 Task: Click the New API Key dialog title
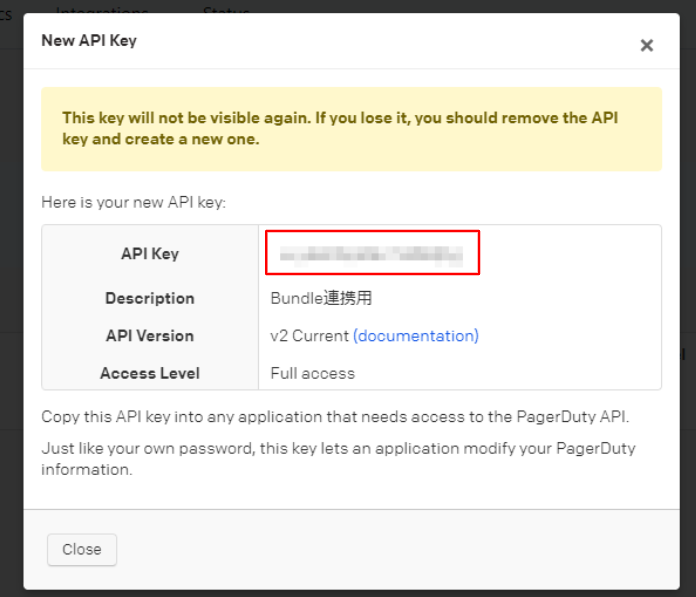(89, 41)
